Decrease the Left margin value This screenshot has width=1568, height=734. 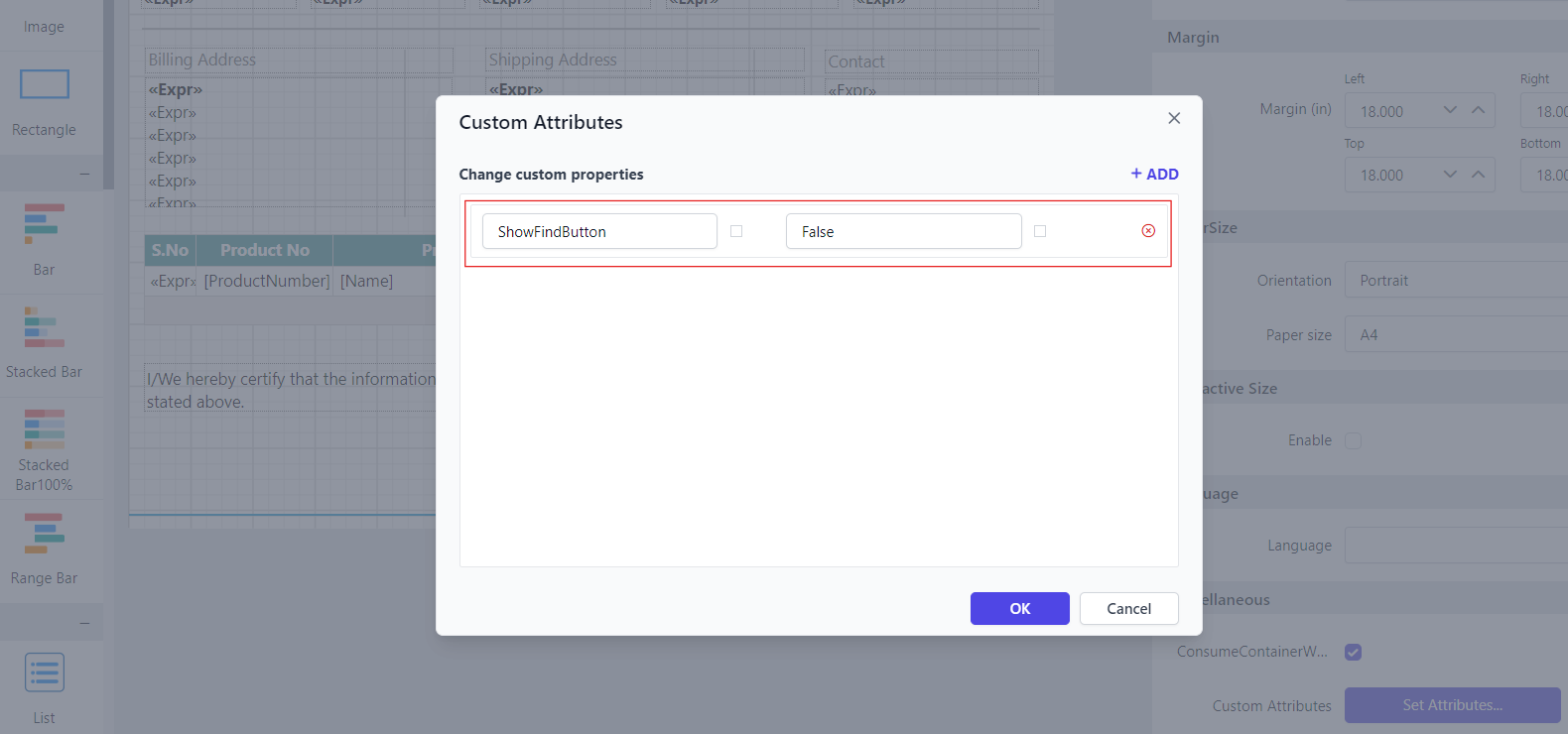click(1450, 110)
